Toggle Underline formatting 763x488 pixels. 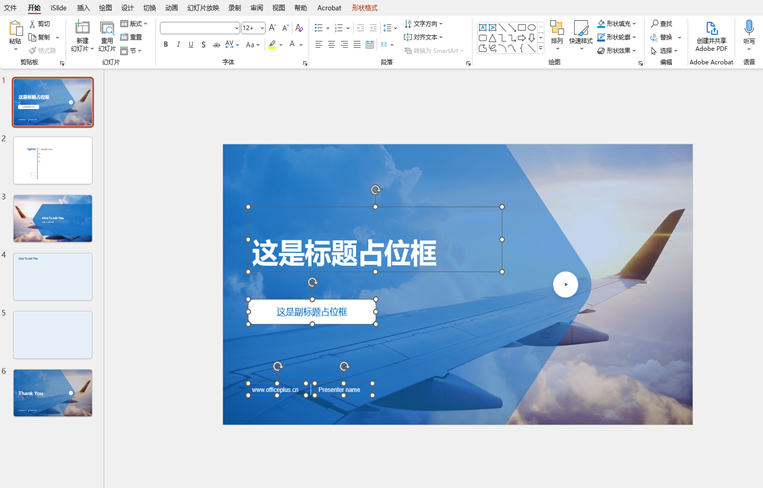click(x=191, y=44)
